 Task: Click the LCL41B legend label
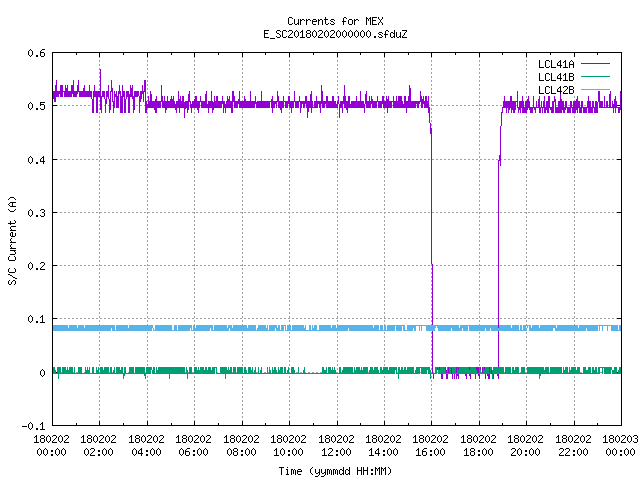coord(556,77)
